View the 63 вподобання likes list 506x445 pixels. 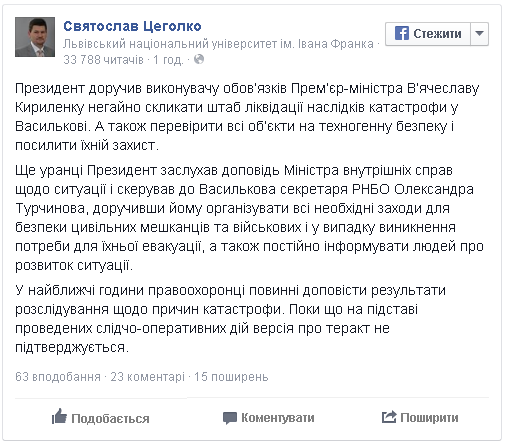coord(58,377)
